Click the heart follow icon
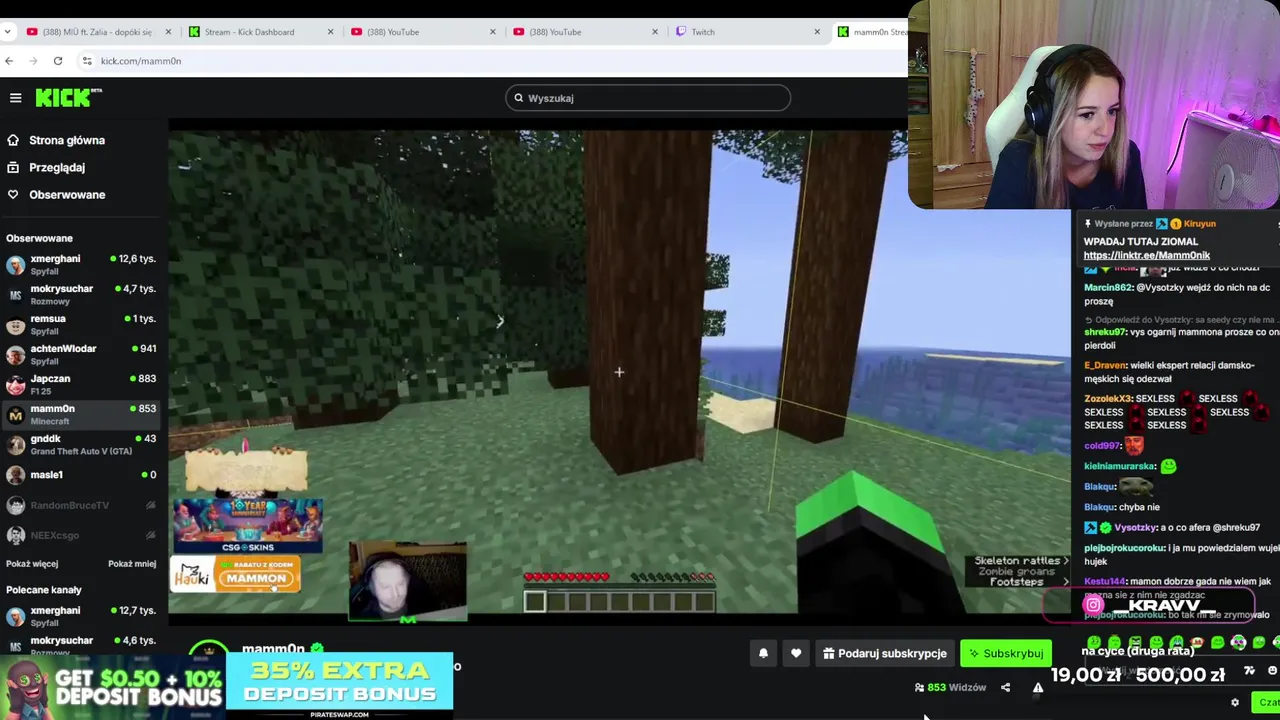This screenshot has width=1280, height=720. coord(796,653)
